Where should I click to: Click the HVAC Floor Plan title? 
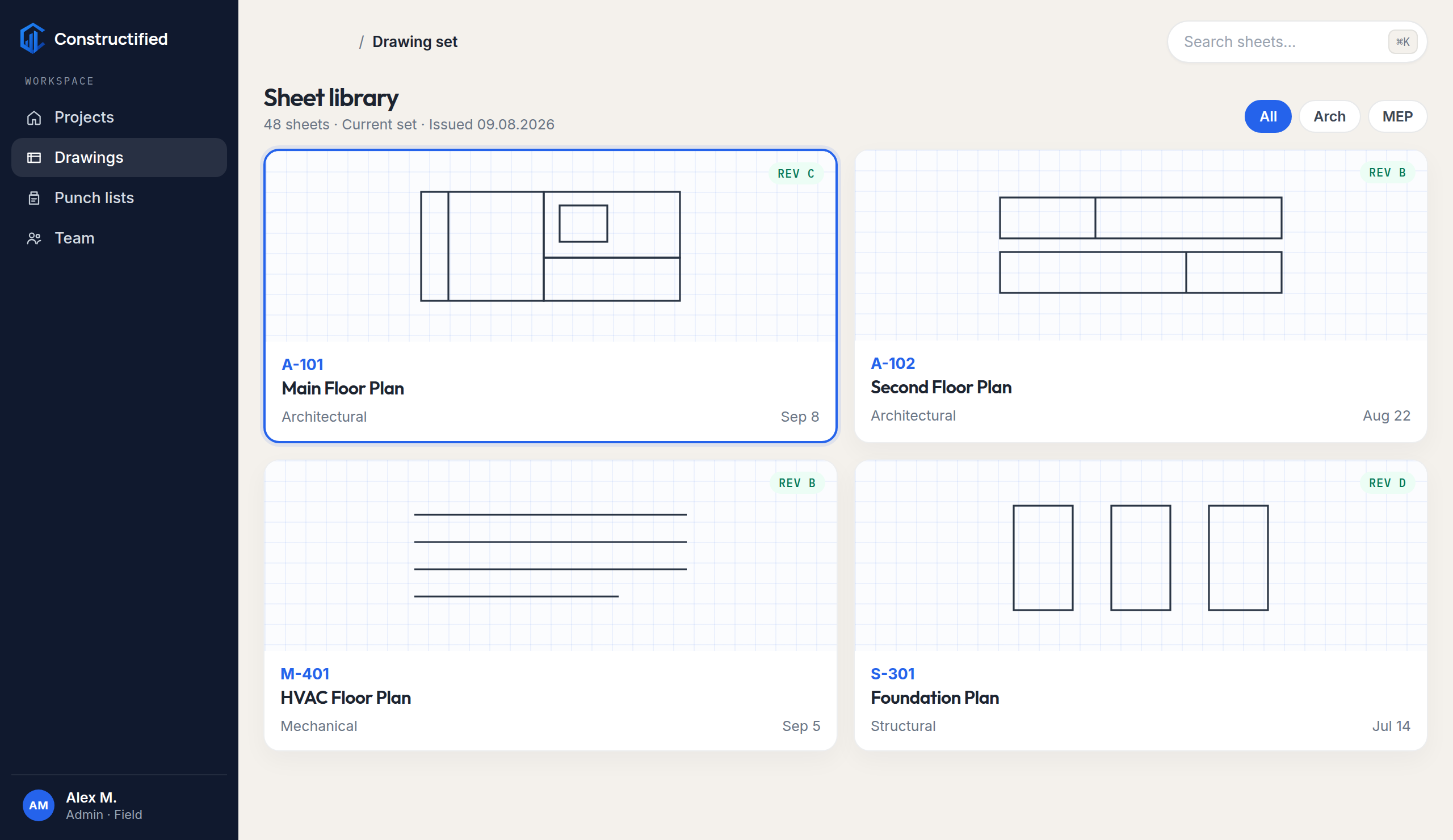346,698
